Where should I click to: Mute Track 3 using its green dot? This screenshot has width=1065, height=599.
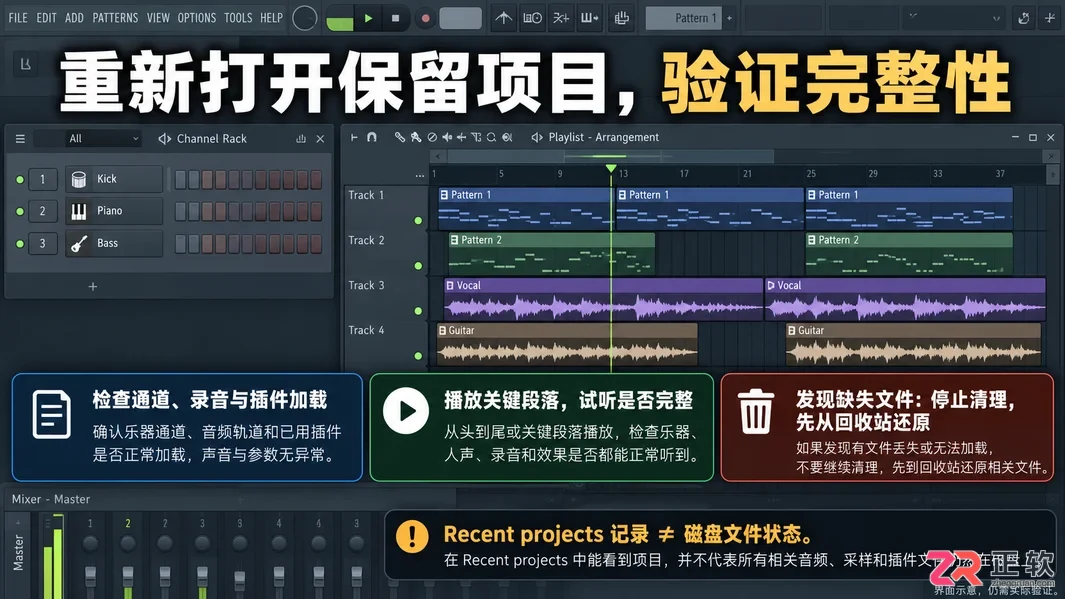point(418,310)
